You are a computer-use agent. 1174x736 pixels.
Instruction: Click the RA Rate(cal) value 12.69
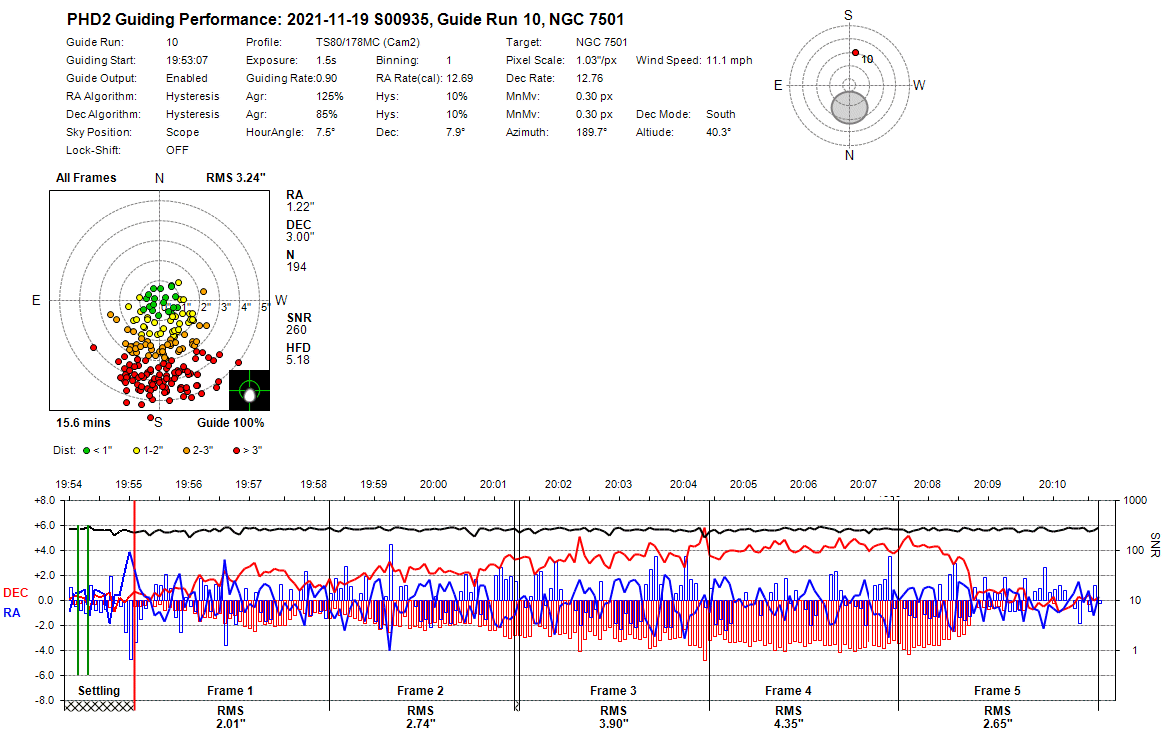click(x=460, y=78)
